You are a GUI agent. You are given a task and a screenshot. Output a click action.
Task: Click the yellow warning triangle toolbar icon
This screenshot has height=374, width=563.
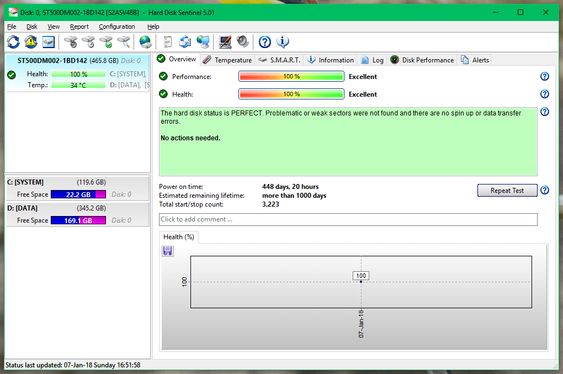pyautogui.click(x=31, y=42)
